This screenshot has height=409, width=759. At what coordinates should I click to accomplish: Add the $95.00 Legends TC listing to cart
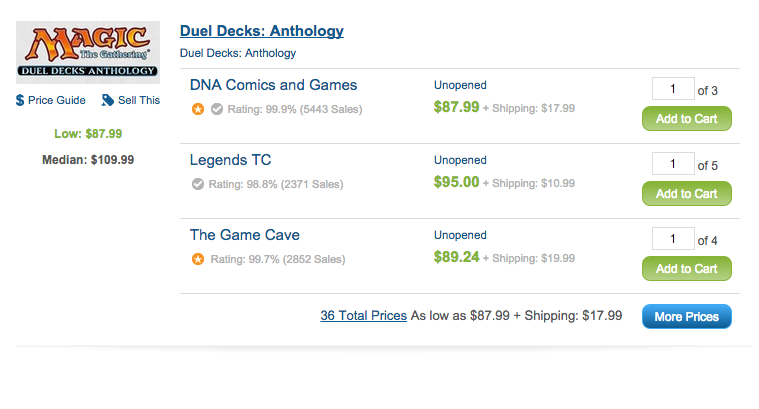(x=687, y=194)
